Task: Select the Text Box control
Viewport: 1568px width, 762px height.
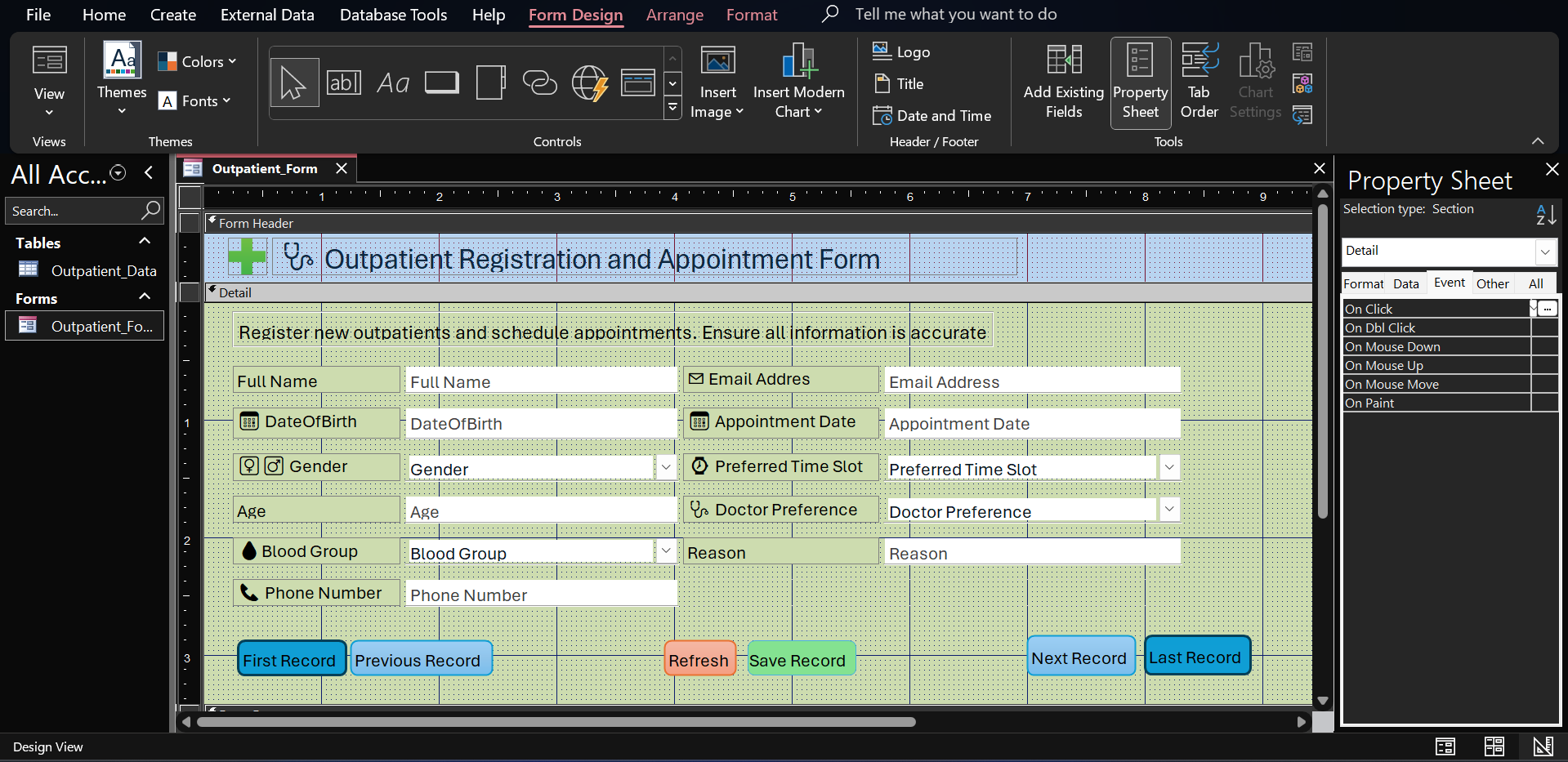Action: pyautogui.click(x=343, y=82)
